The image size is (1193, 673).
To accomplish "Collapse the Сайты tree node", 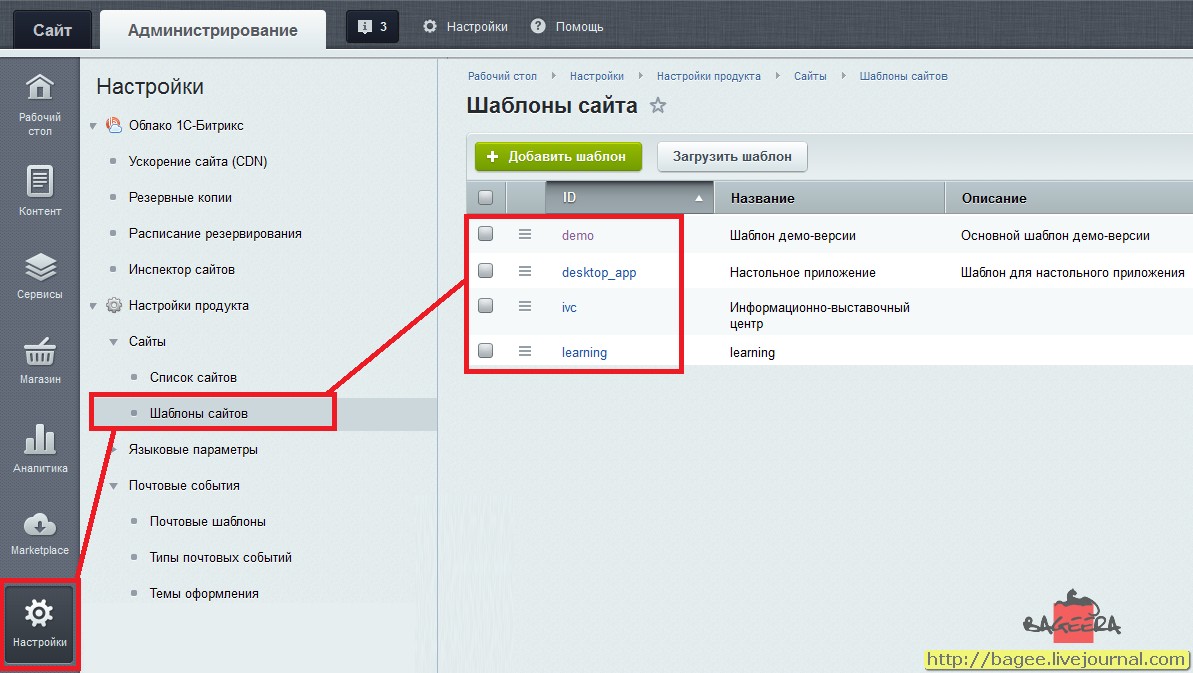I will tap(113, 342).
